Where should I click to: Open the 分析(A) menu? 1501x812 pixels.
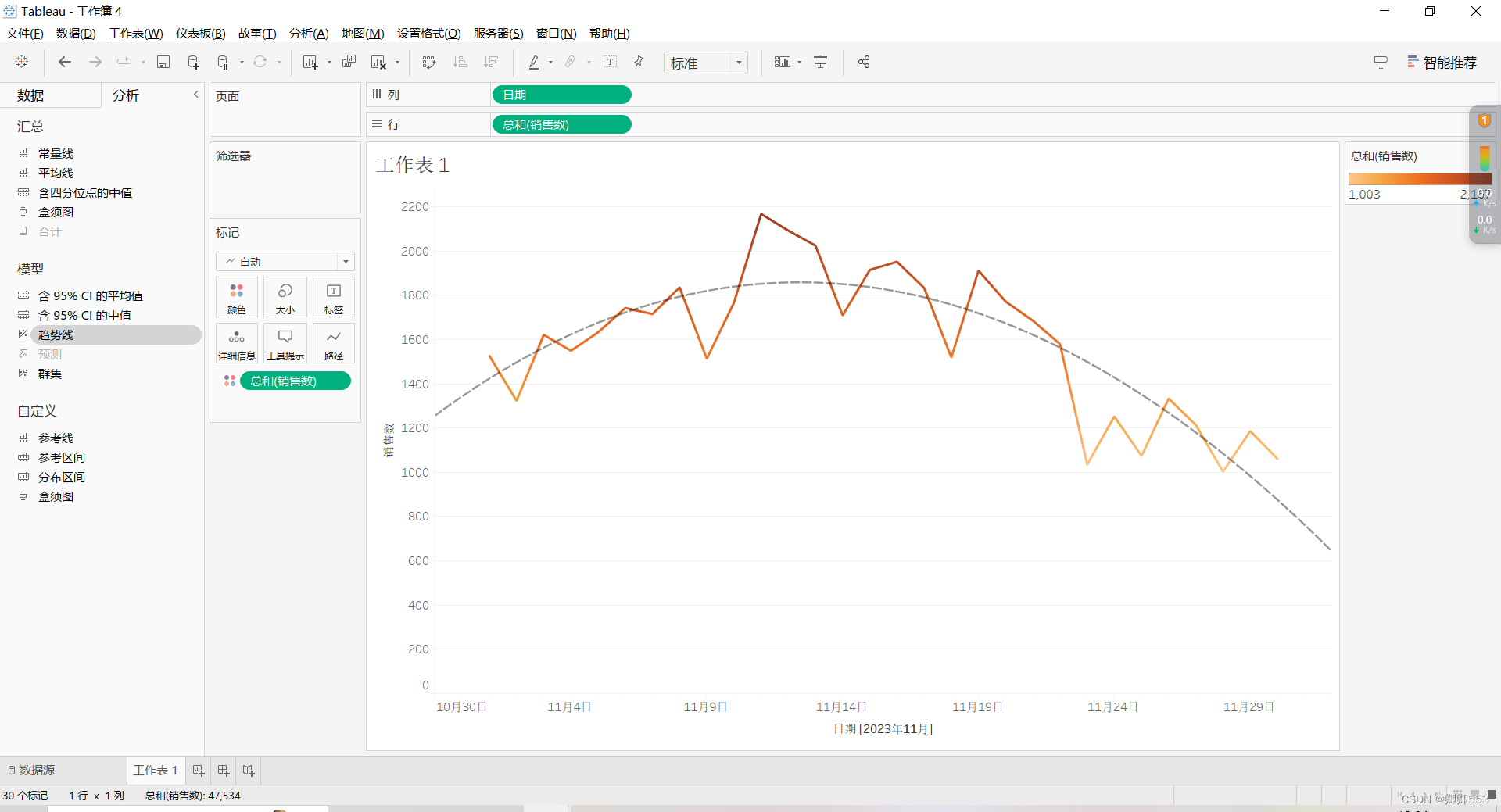pos(309,33)
